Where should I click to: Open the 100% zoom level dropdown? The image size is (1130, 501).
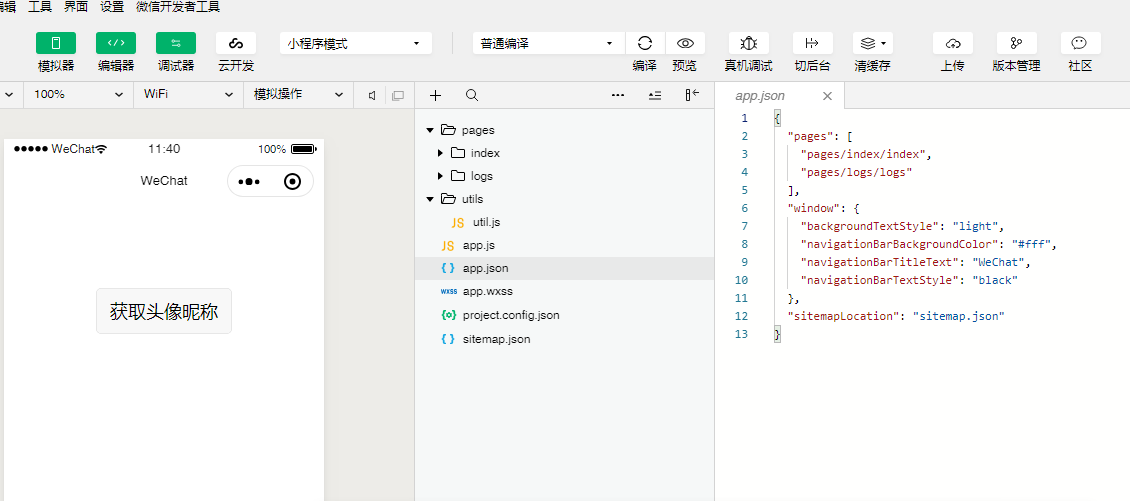pyautogui.click(x=79, y=94)
